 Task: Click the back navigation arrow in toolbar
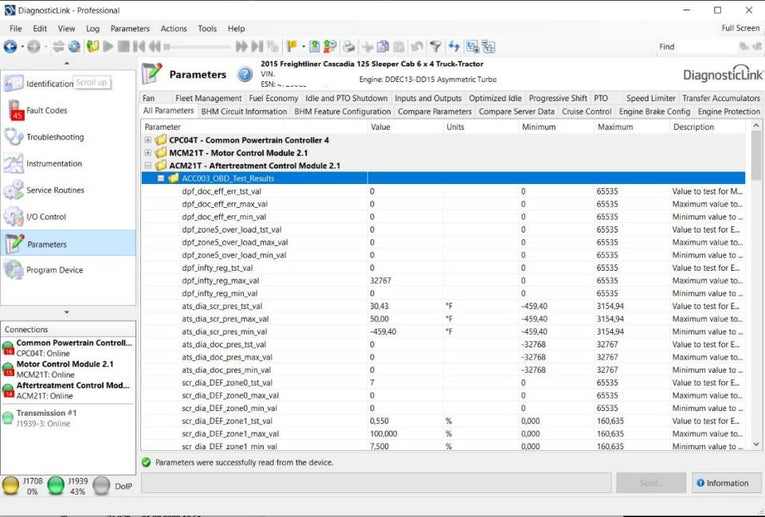[x=10, y=46]
